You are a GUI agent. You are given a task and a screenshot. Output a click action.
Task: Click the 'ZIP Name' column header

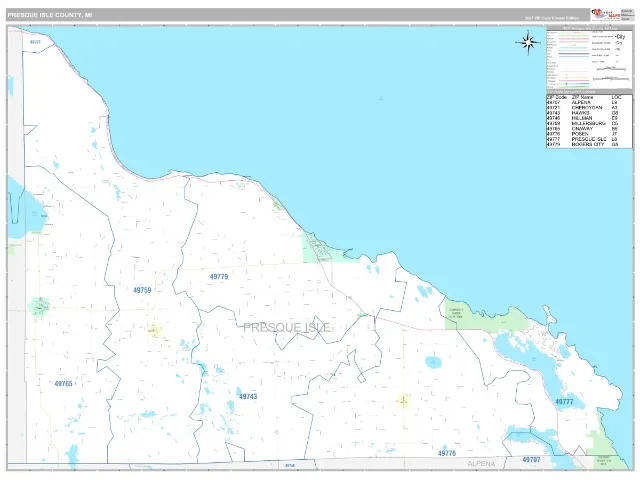coord(582,98)
